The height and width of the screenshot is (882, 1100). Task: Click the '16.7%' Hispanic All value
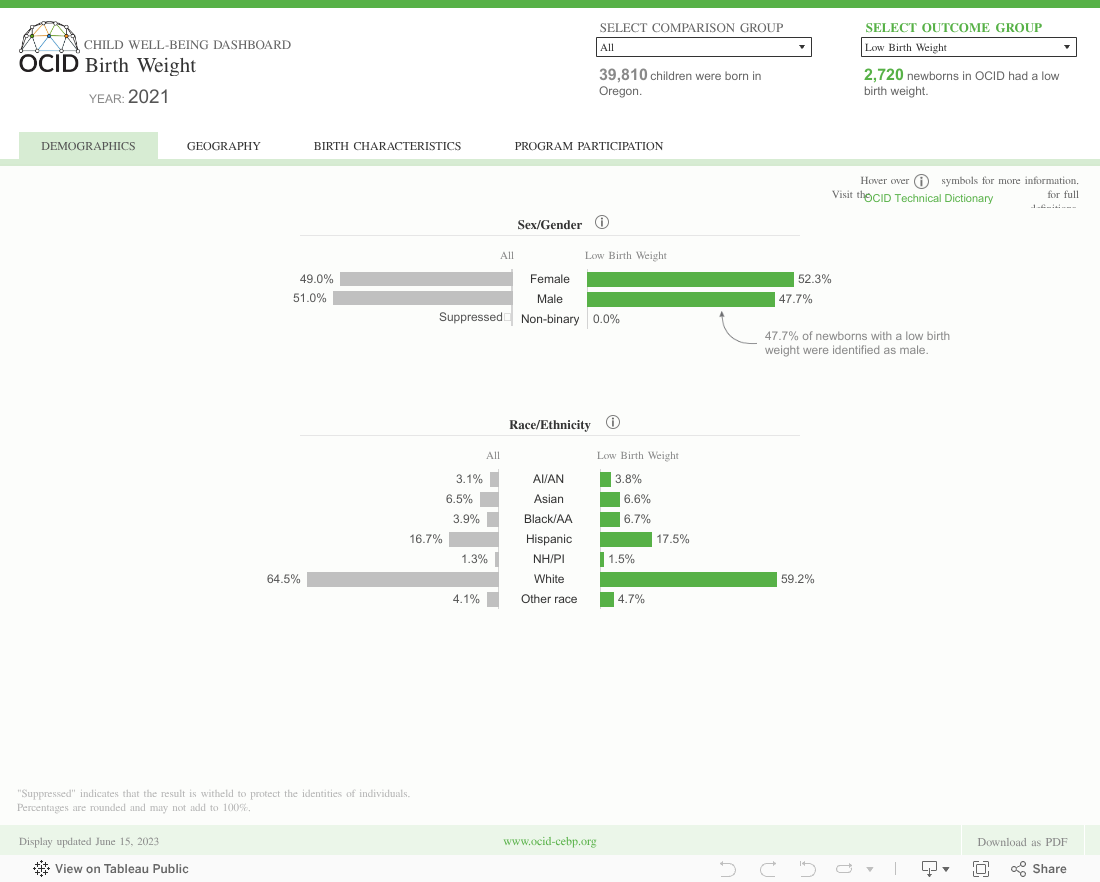[x=426, y=539]
